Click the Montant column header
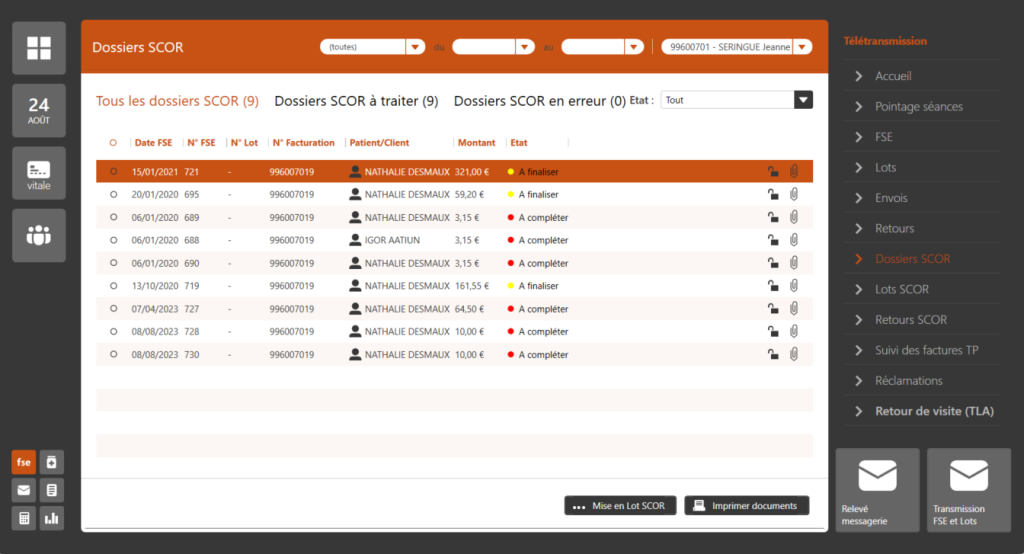 click(x=476, y=143)
